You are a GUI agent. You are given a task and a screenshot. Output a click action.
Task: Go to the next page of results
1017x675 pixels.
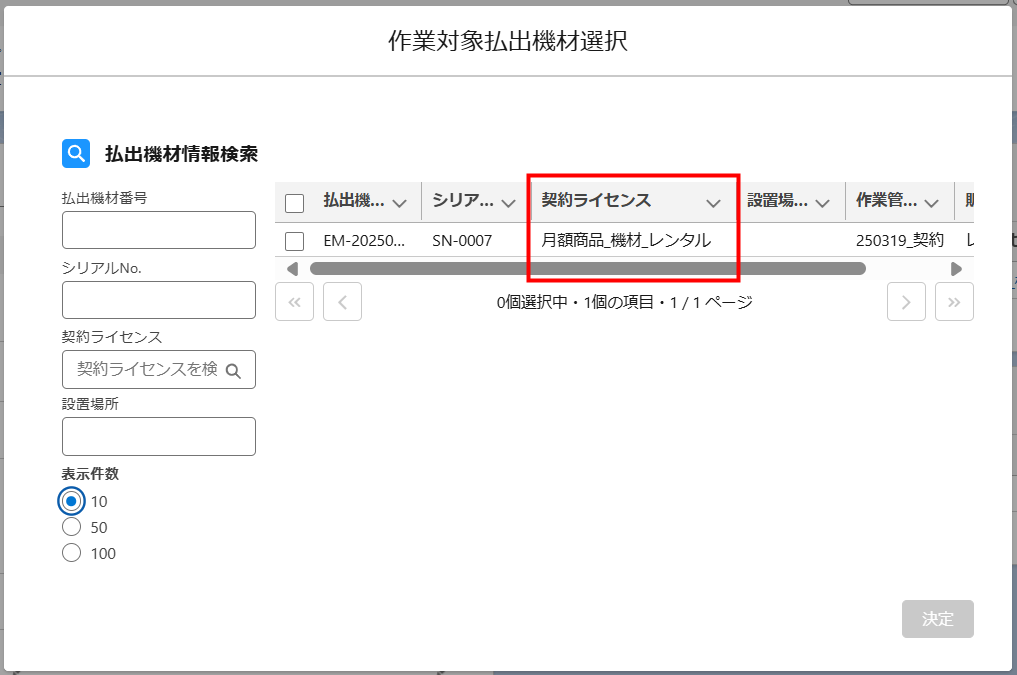[x=906, y=302]
